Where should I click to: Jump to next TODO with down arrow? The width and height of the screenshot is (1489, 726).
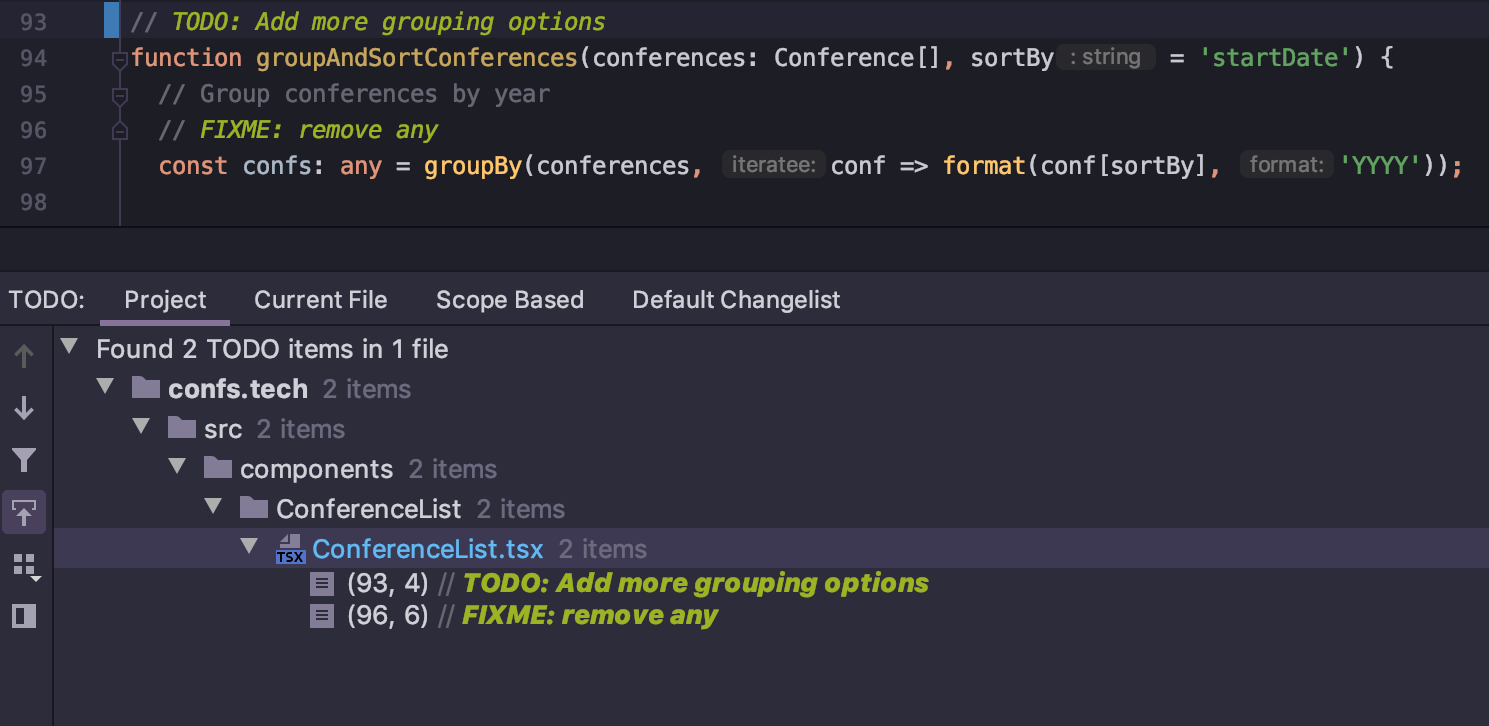[24, 408]
